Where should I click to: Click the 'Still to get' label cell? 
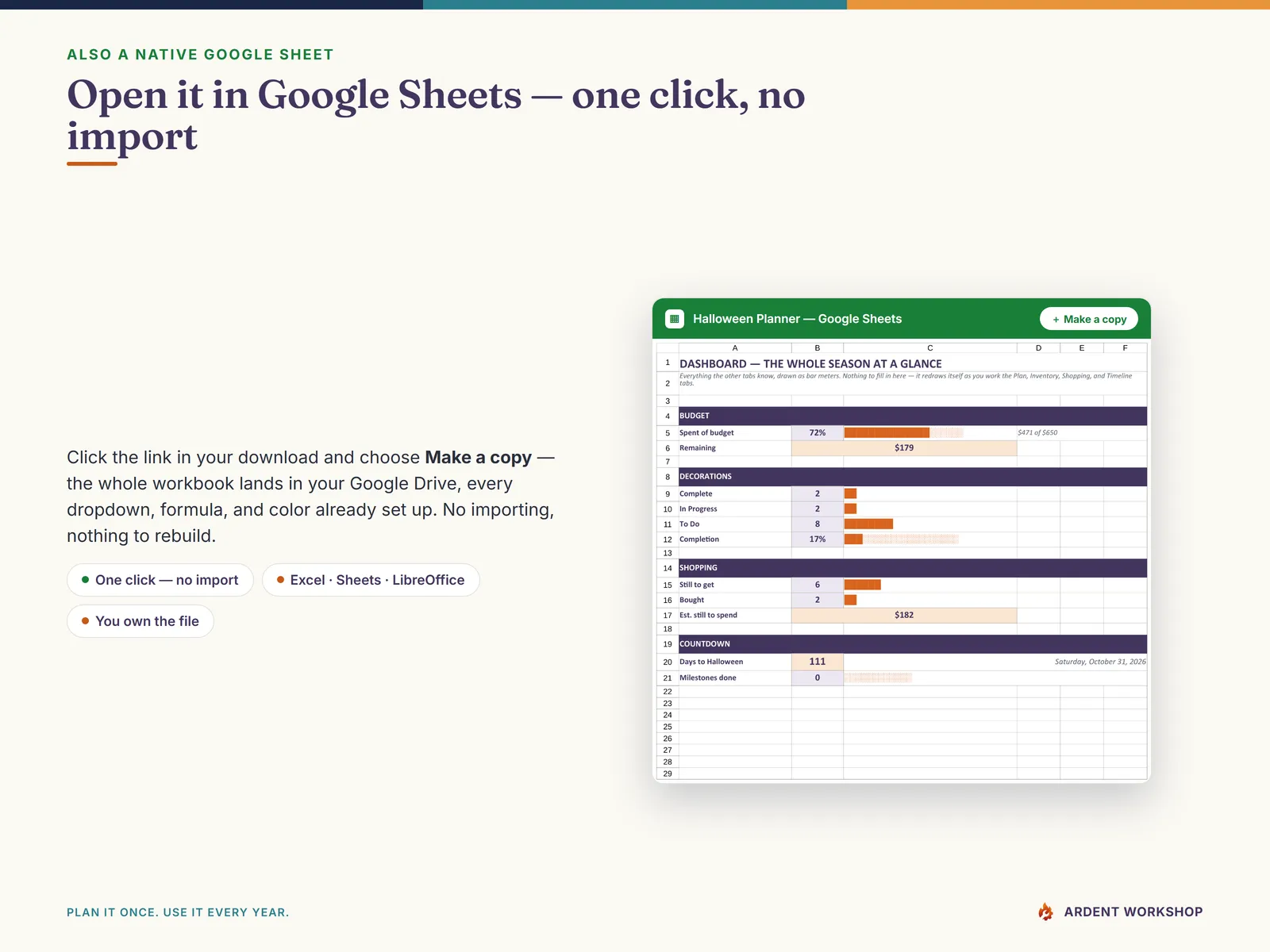(735, 585)
